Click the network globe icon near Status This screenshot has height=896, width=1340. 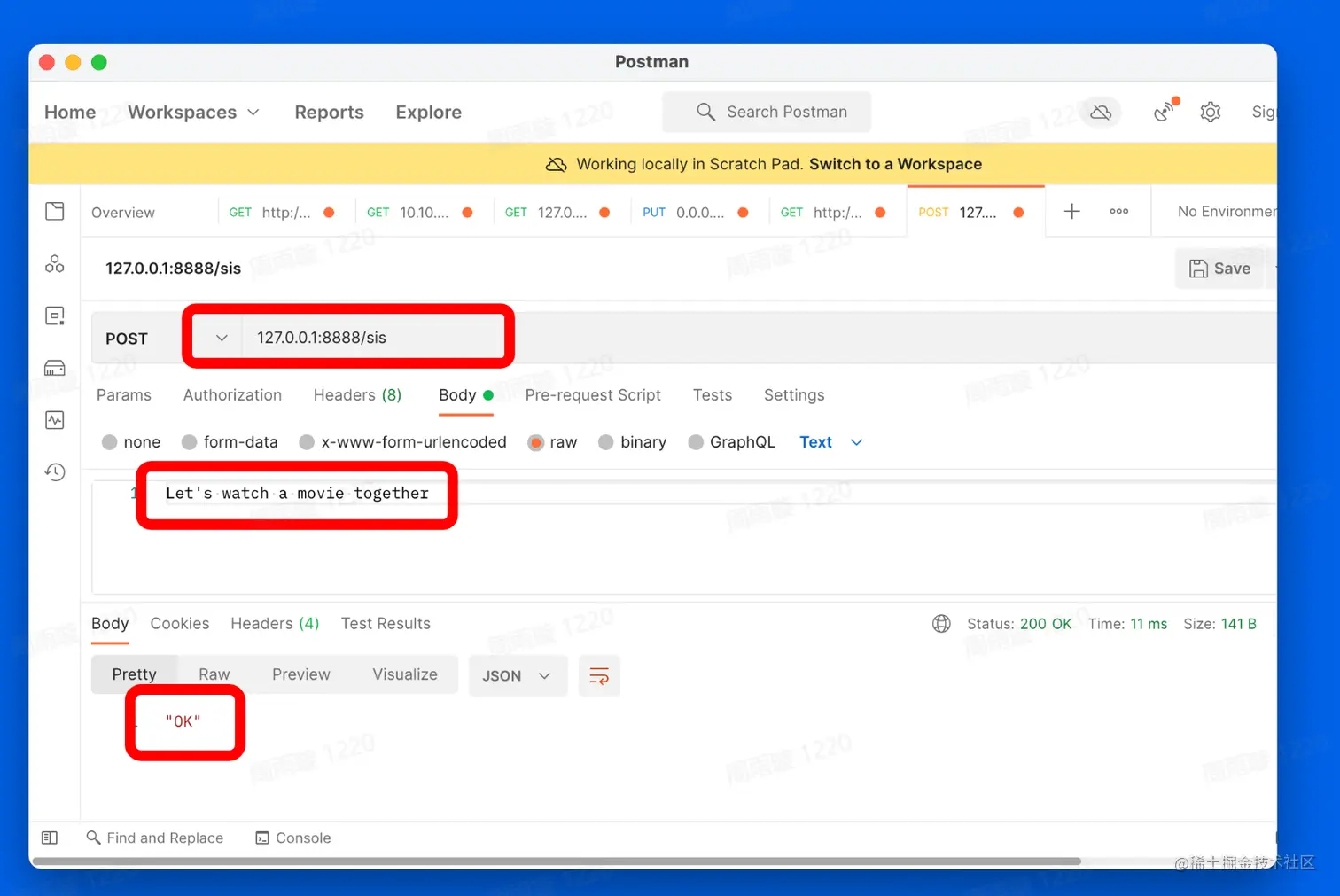tap(941, 624)
